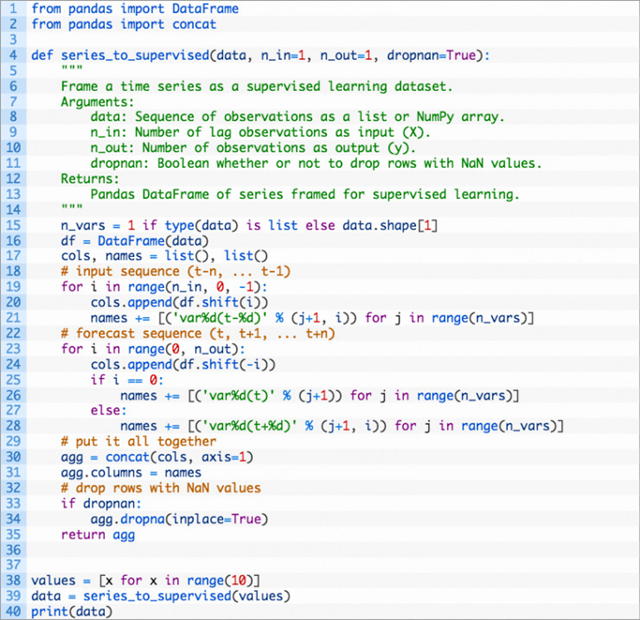Viewport: 640px width, 620px height.
Task: Click 'return agg' statement
Action: [98, 535]
